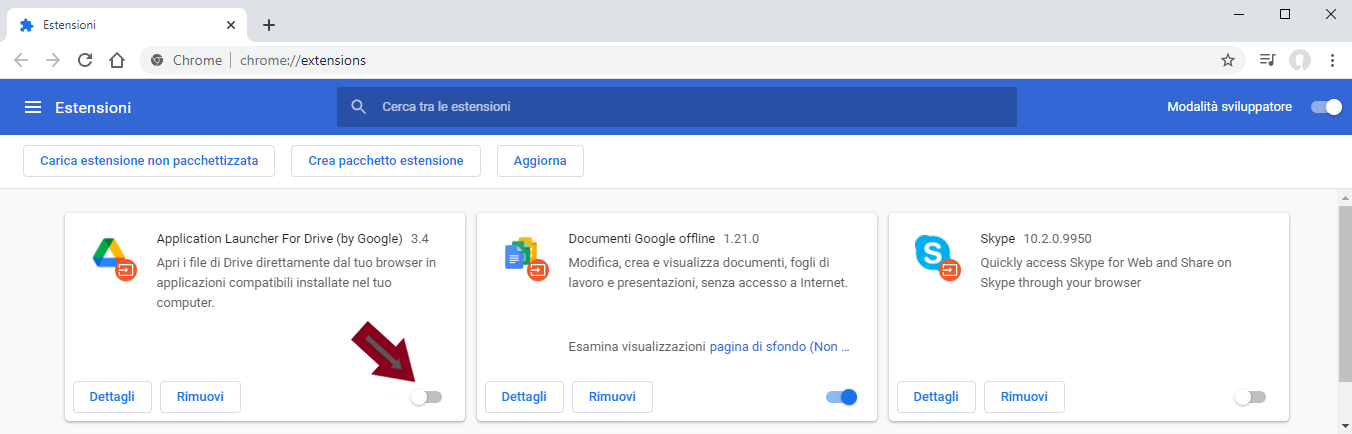Turn off Modalità sviluppatore switch

[x=1326, y=107]
